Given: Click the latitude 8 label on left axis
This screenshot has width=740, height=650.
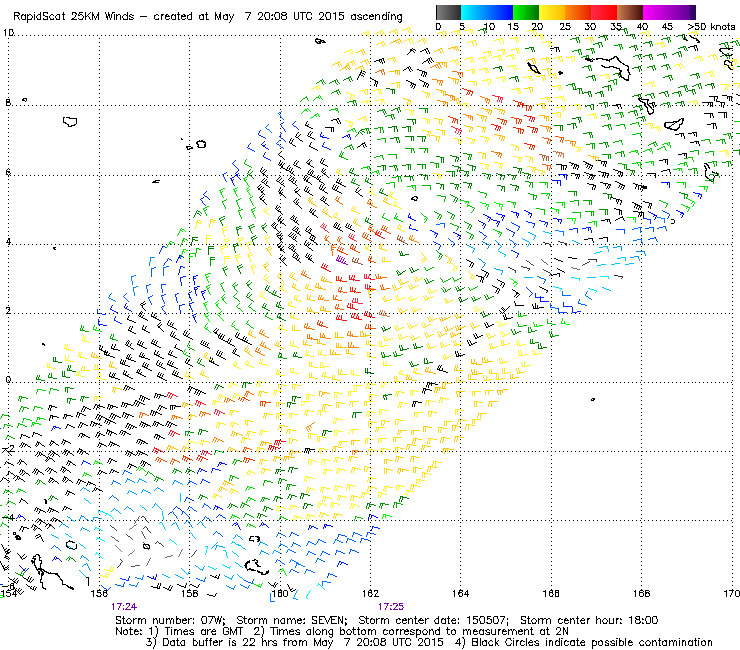Looking at the screenshot, I should (x=8, y=102).
